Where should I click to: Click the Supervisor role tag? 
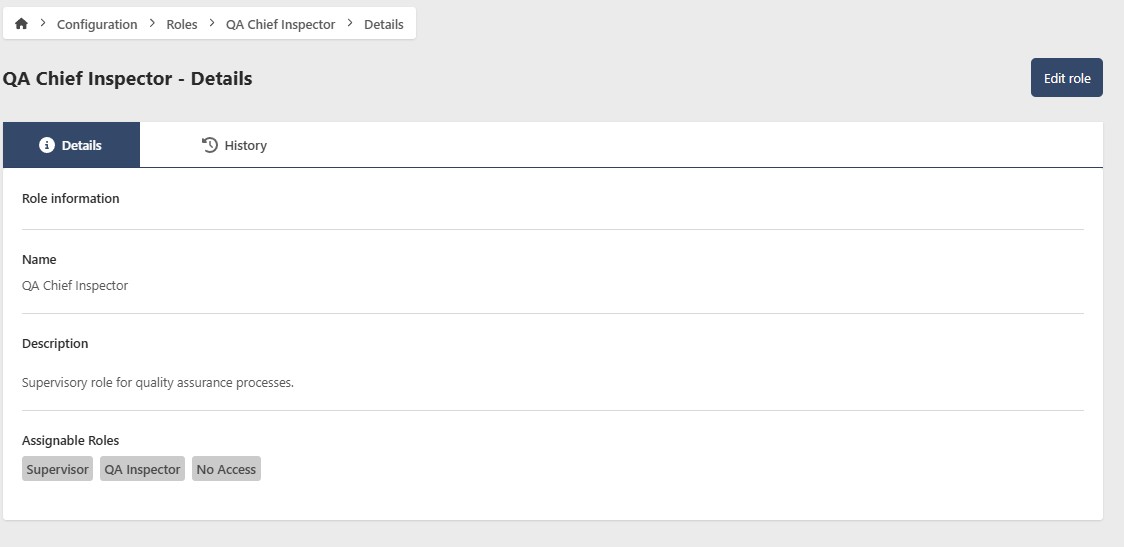pos(57,469)
